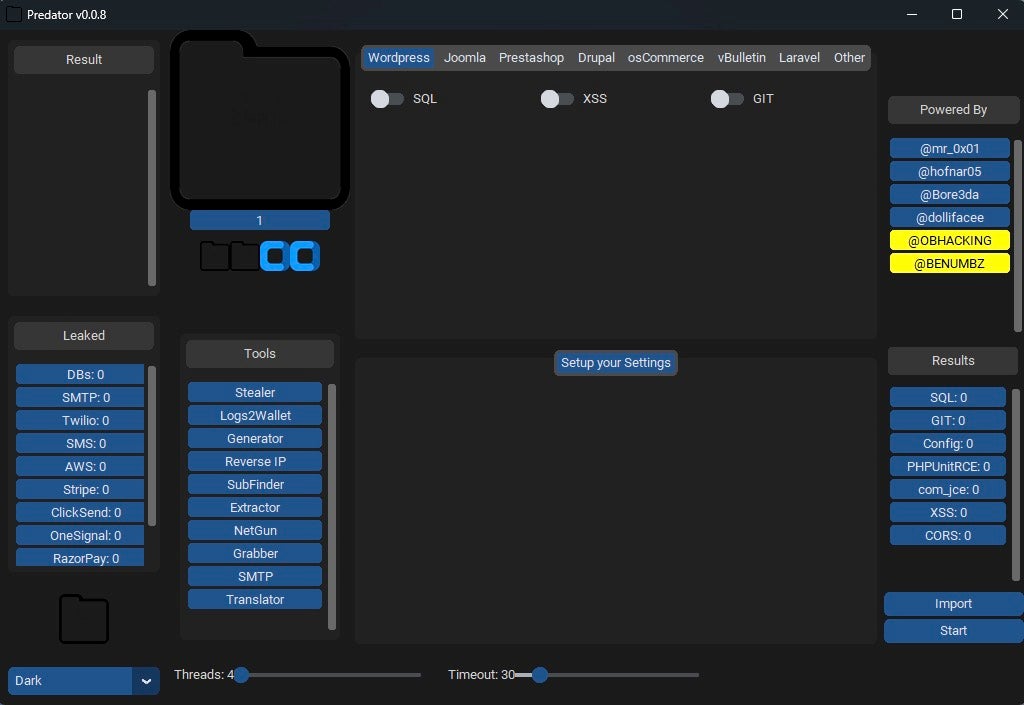Click the Threads slider handle
This screenshot has width=1024, height=705.
coord(241,675)
